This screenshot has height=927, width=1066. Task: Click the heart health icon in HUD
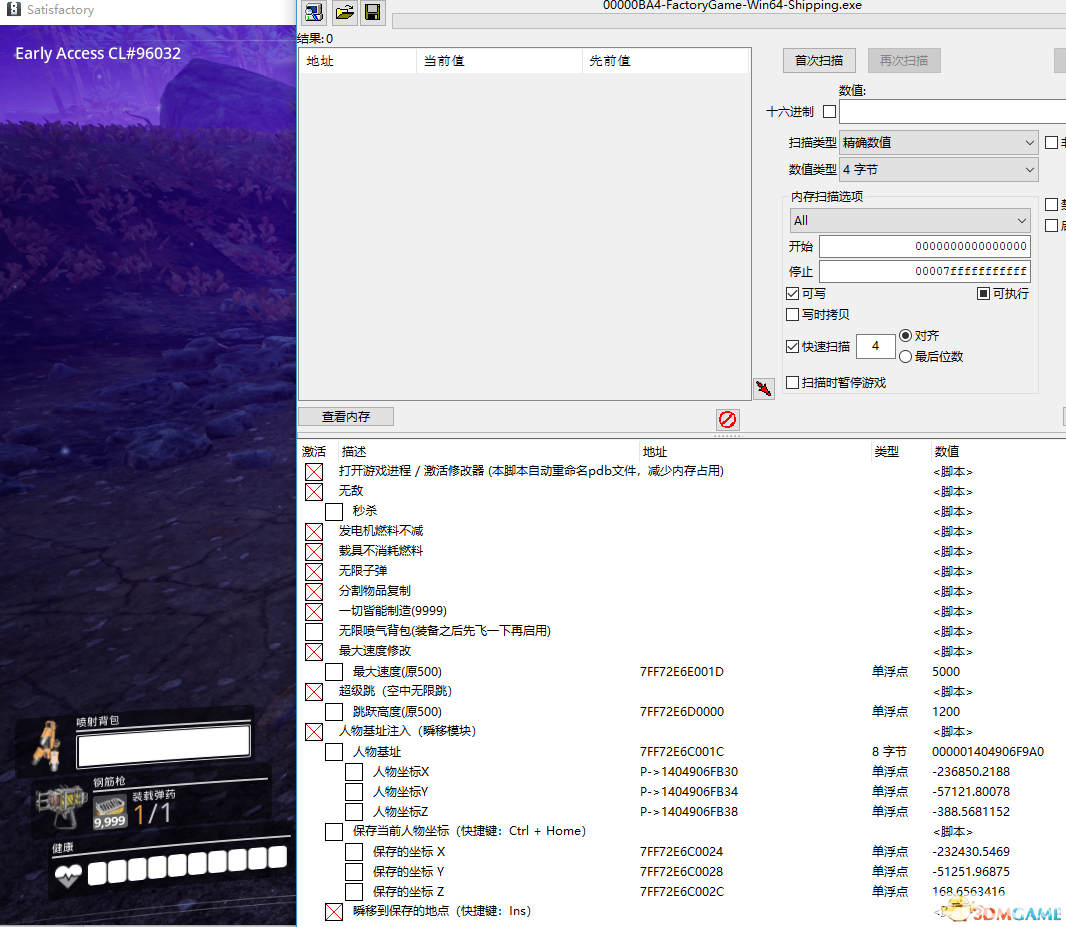tap(68, 875)
